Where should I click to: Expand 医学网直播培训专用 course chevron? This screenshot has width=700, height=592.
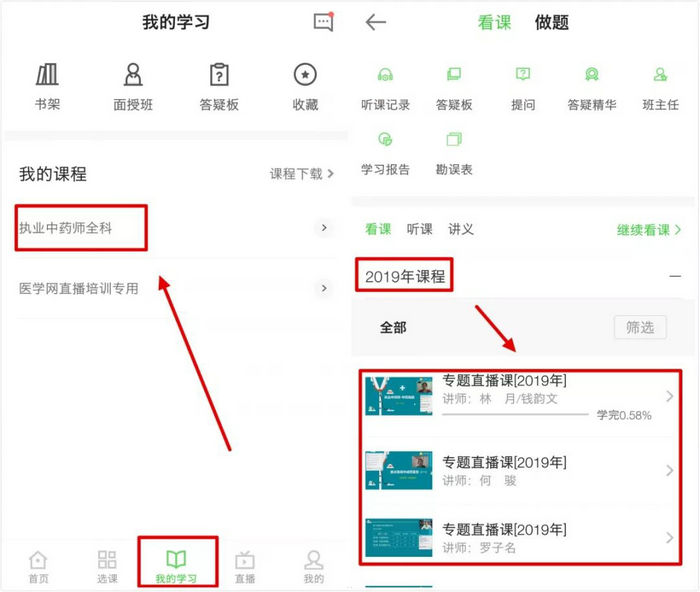pos(323,289)
